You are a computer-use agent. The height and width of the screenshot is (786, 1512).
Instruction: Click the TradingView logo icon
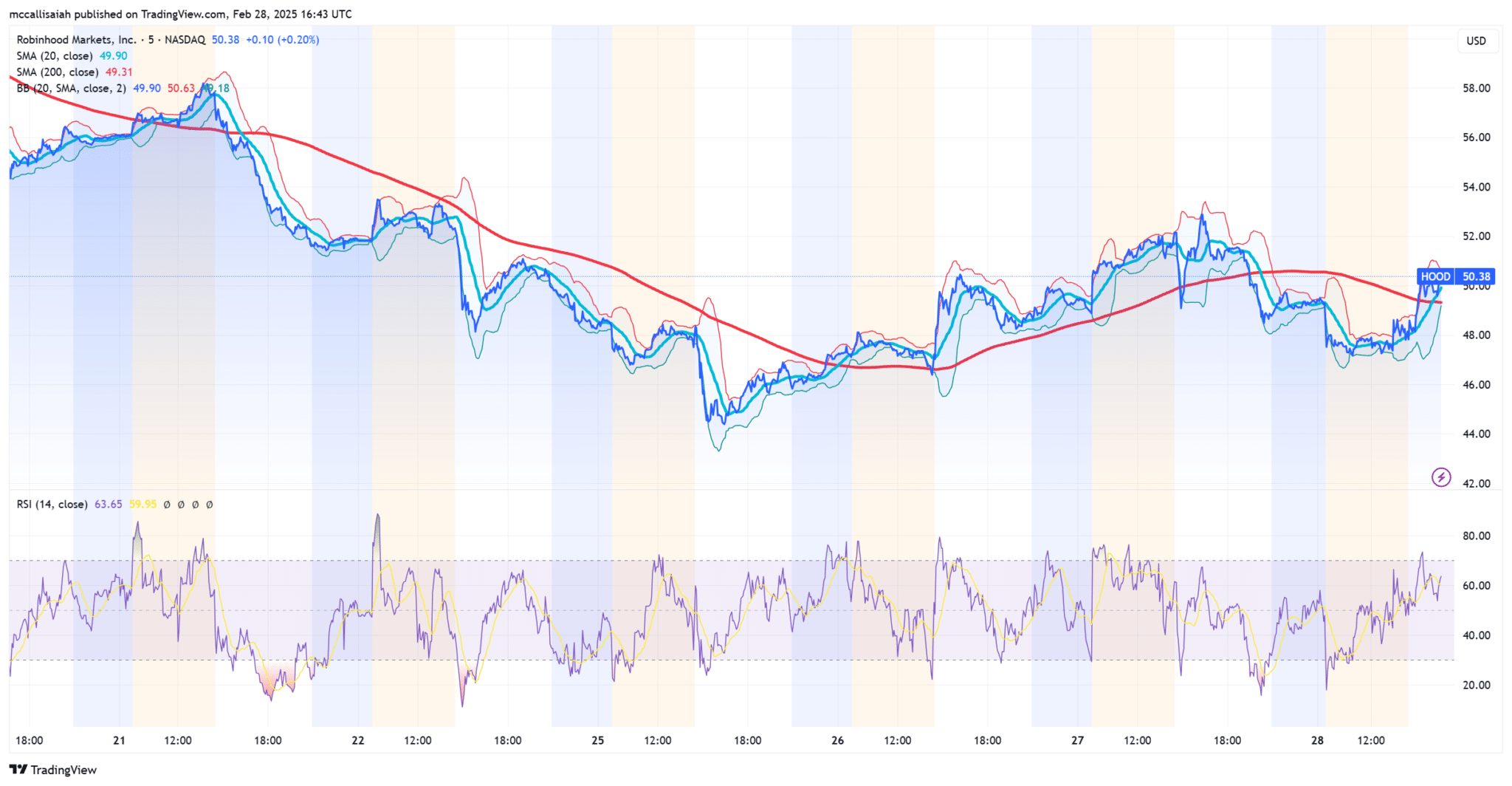[18, 770]
